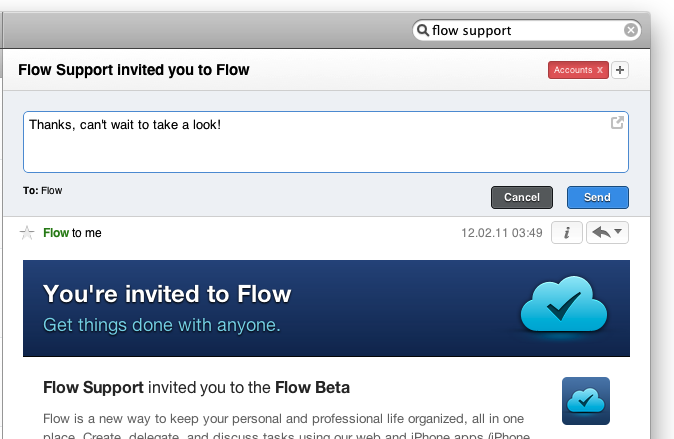The width and height of the screenshot is (674, 439).
Task: Open the reply options dropdown arrow
Action: 618,231
